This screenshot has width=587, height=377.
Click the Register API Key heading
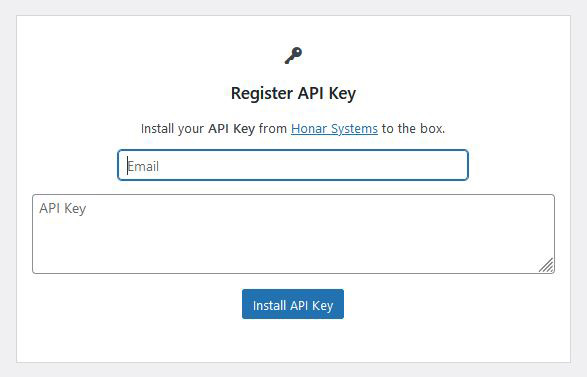293,93
